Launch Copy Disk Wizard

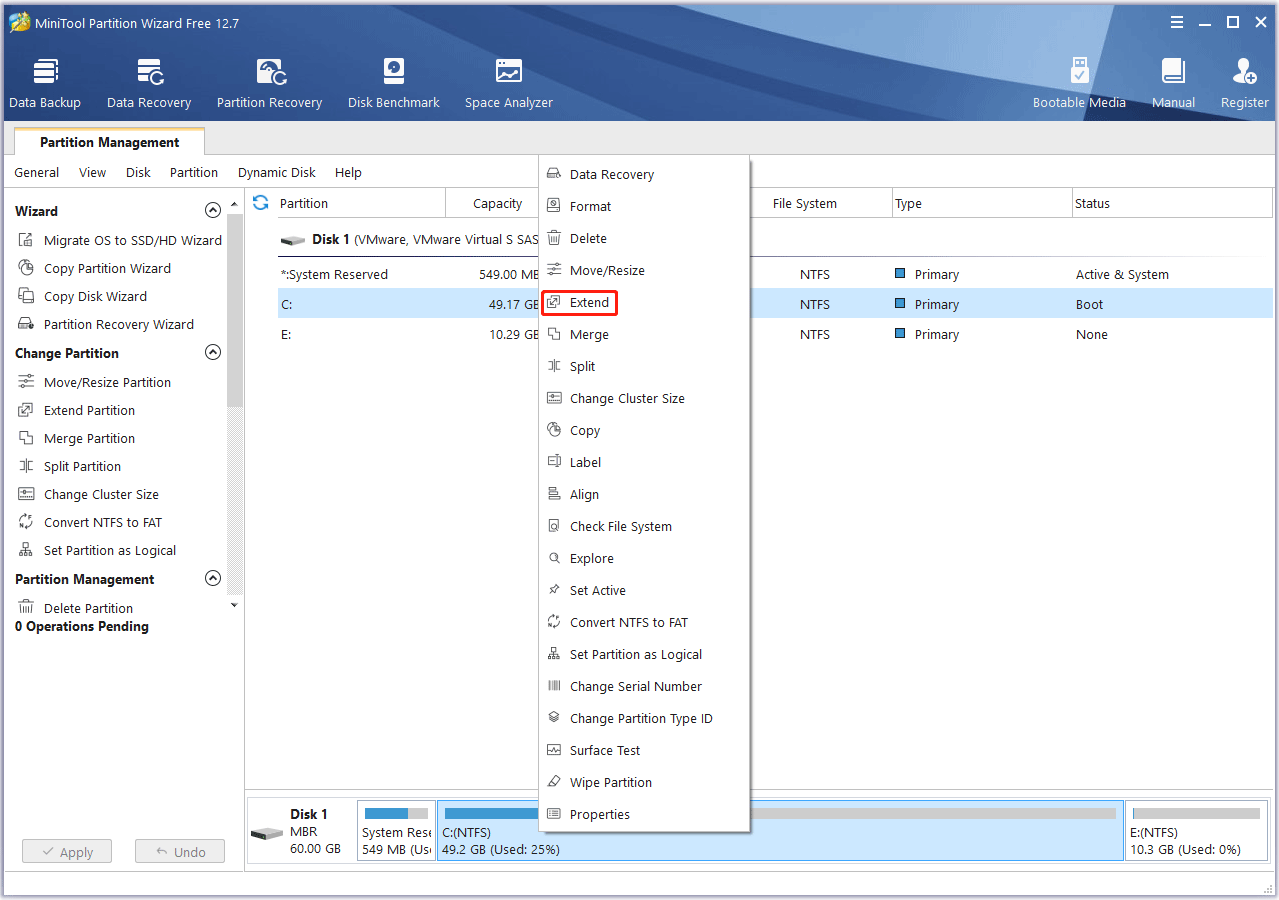click(83, 296)
